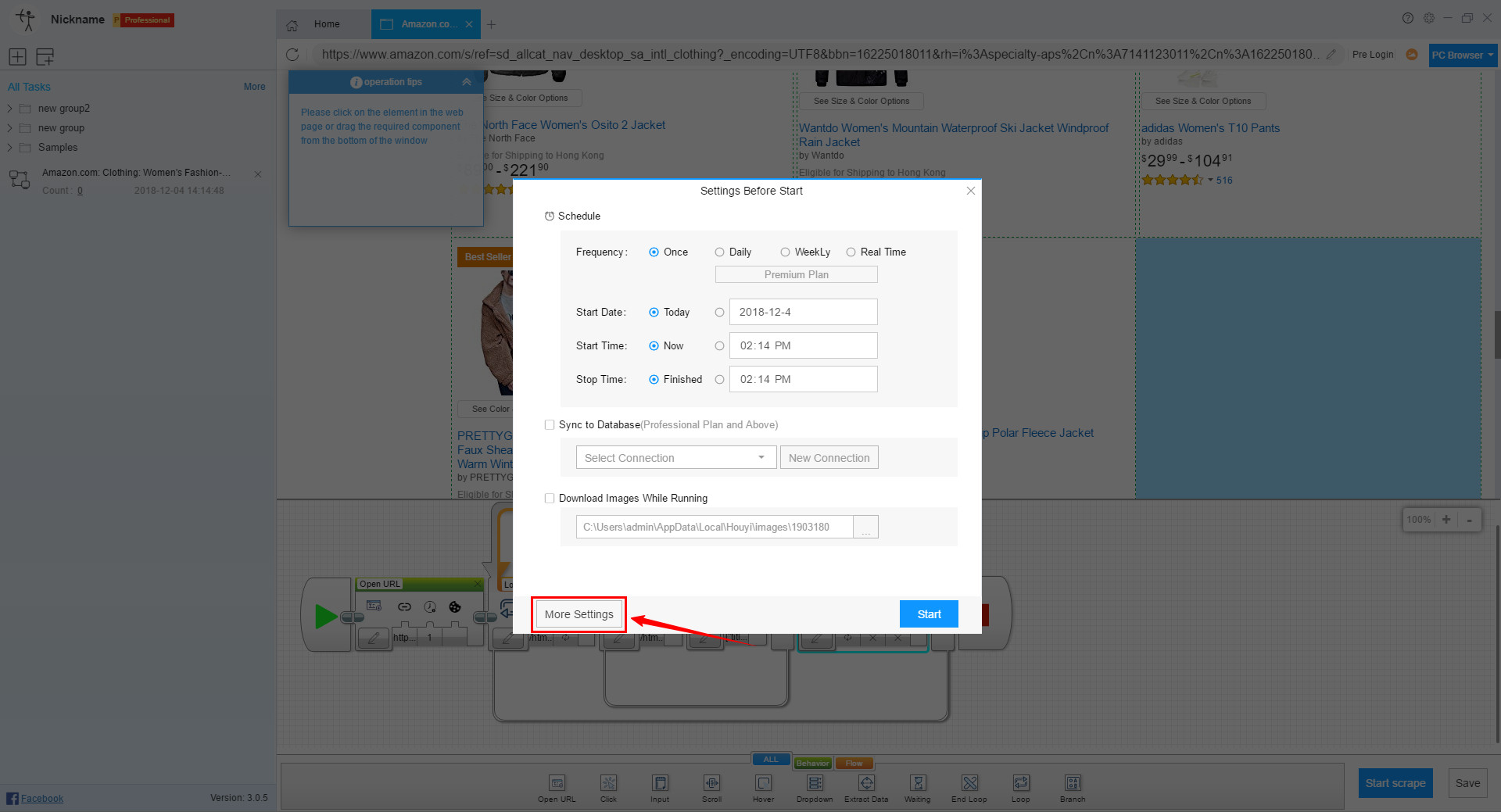1501x812 pixels.
Task: Open the Facebook link
Action: 42,799
